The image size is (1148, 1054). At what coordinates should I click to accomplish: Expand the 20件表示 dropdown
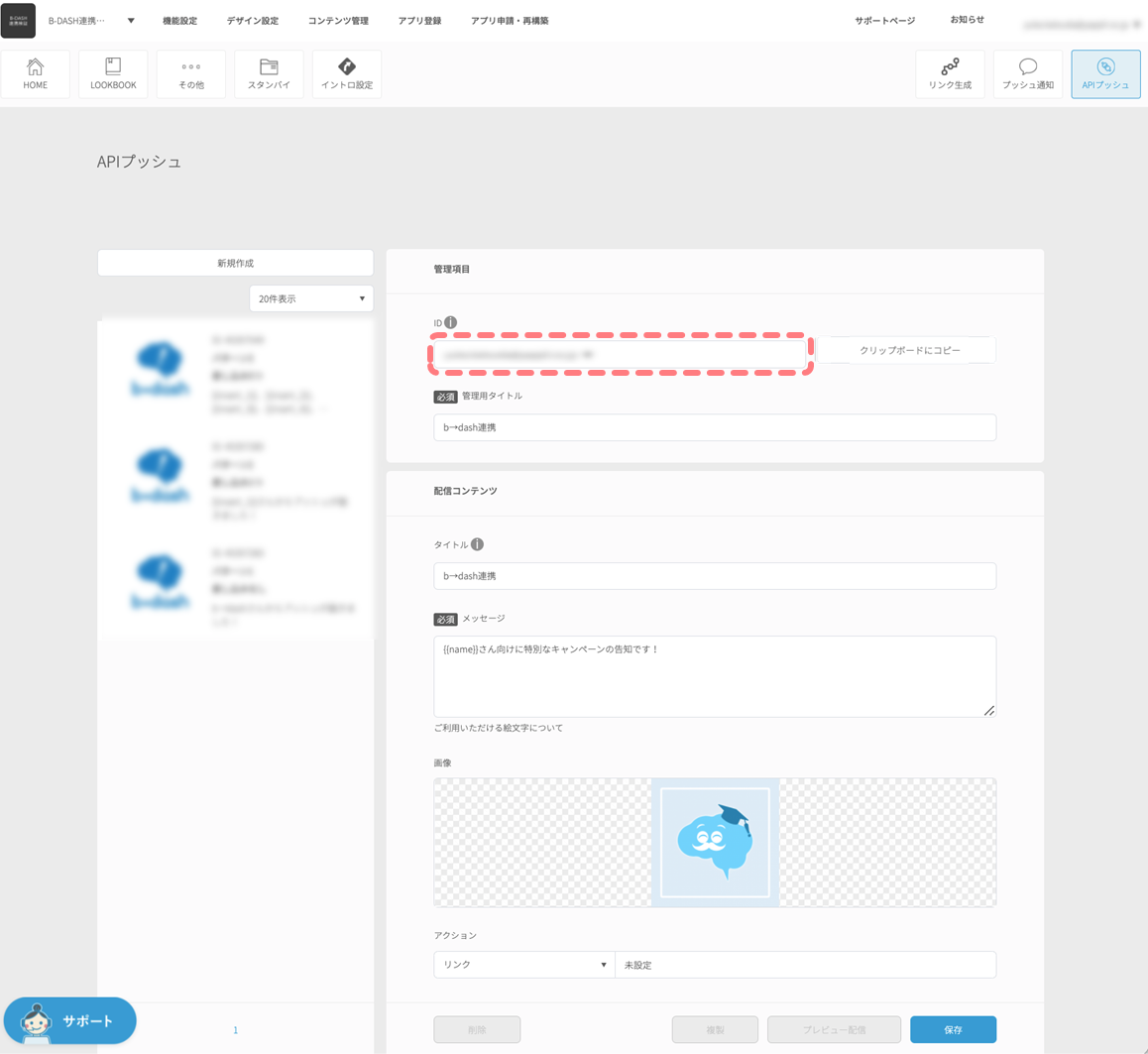pos(311,298)
